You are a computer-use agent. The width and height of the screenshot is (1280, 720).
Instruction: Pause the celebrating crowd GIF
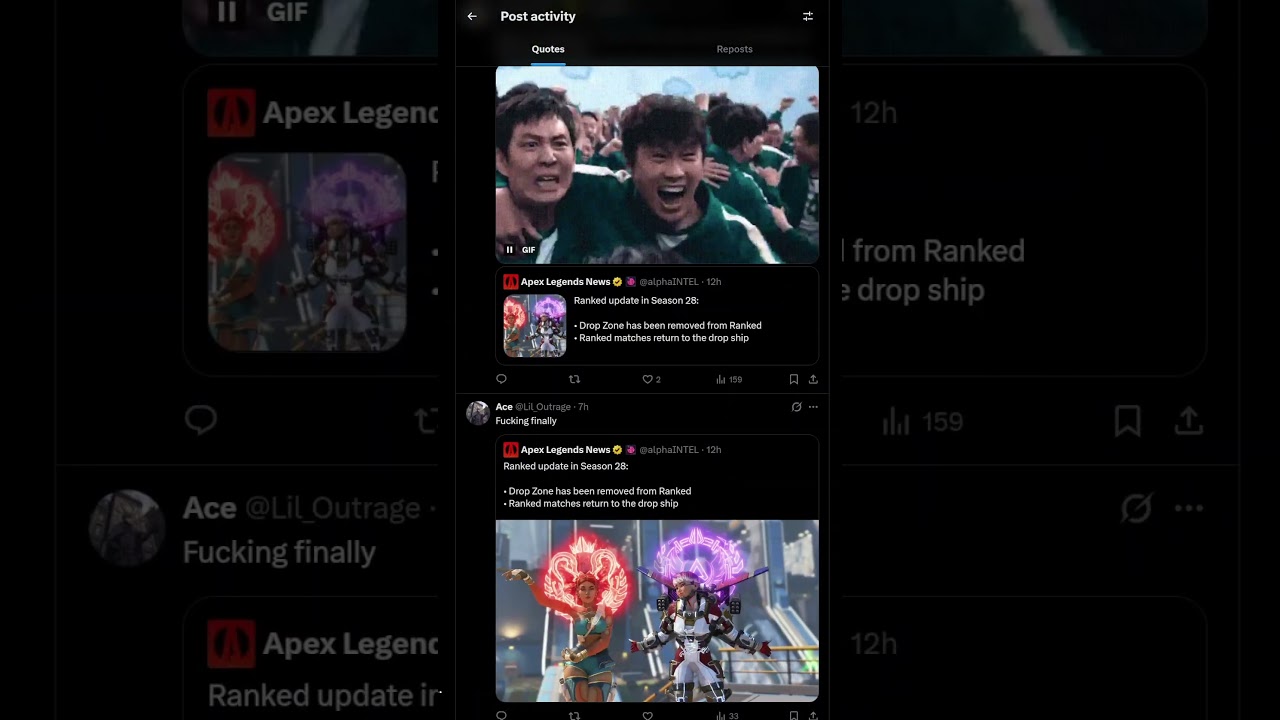coord(509,250)
